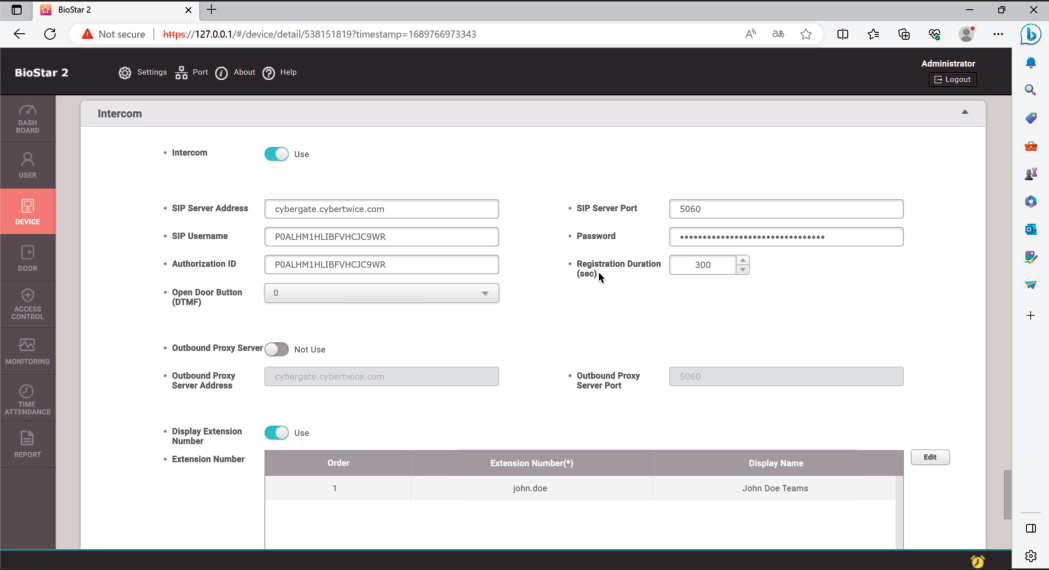The image size is (1049, 570).
Task: Focus the SIP Username field
Action: [x=381, y=237]
